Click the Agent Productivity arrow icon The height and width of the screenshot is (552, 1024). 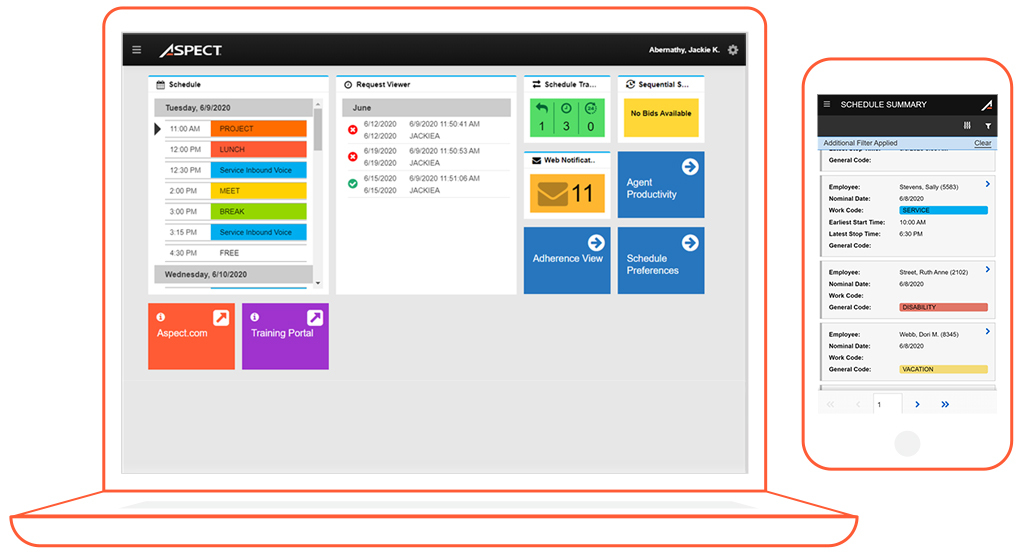click(690, 167)
